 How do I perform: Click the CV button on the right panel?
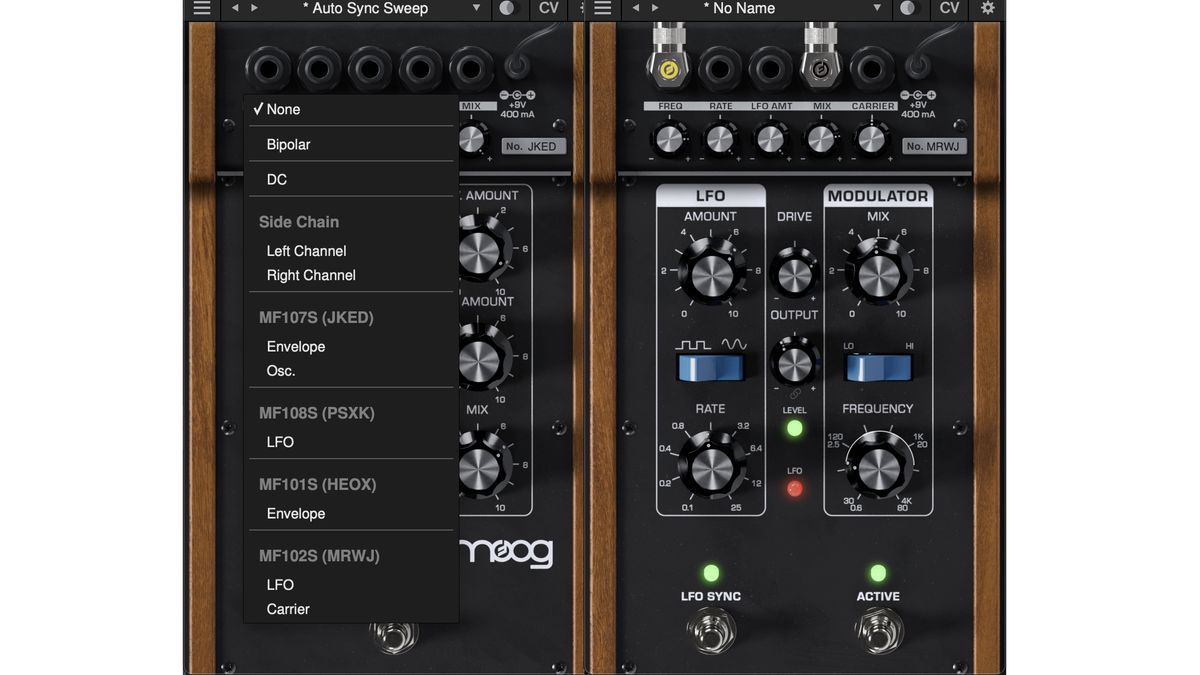[x=948, y=9]
